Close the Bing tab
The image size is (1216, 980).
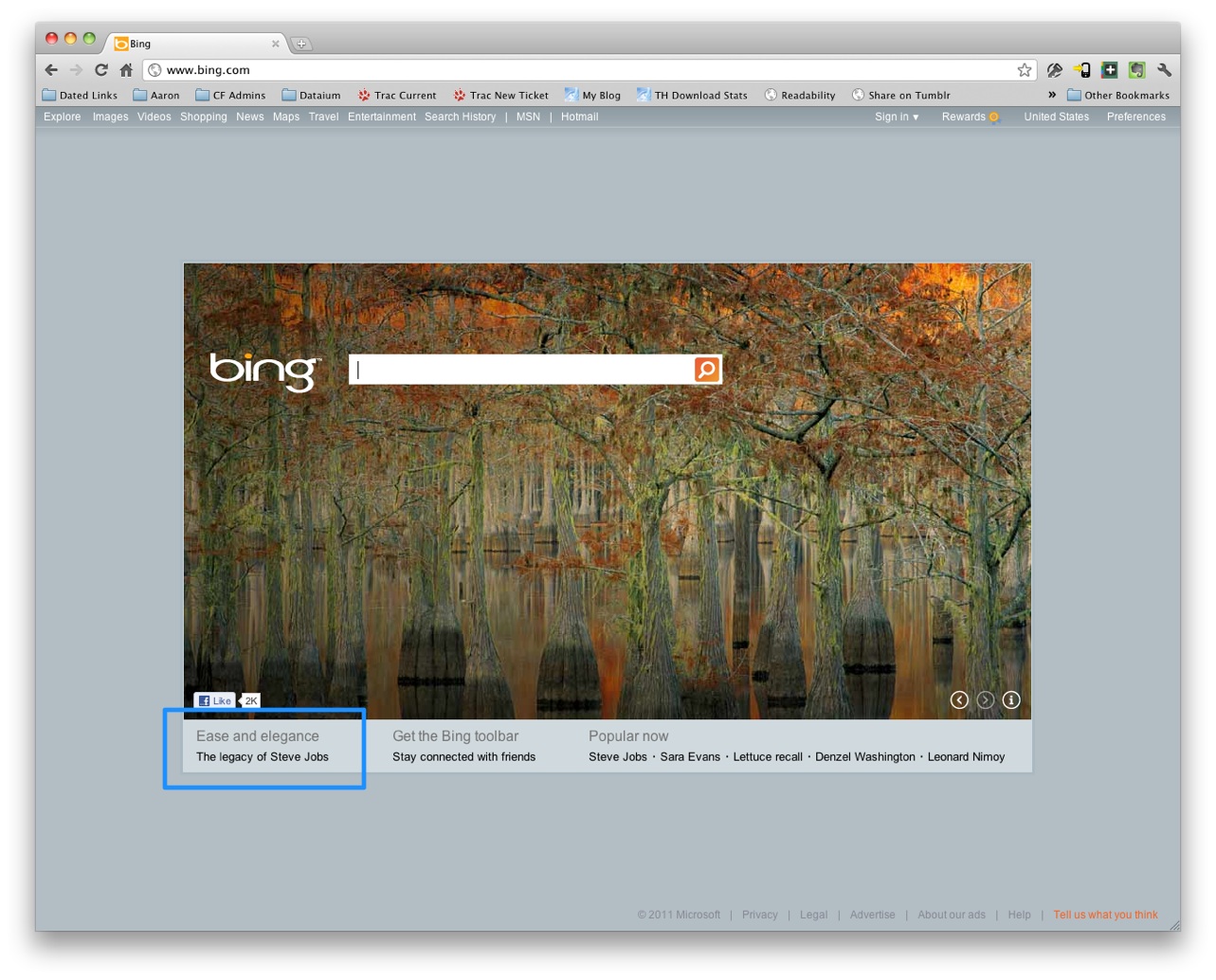(x=276, y=44)
